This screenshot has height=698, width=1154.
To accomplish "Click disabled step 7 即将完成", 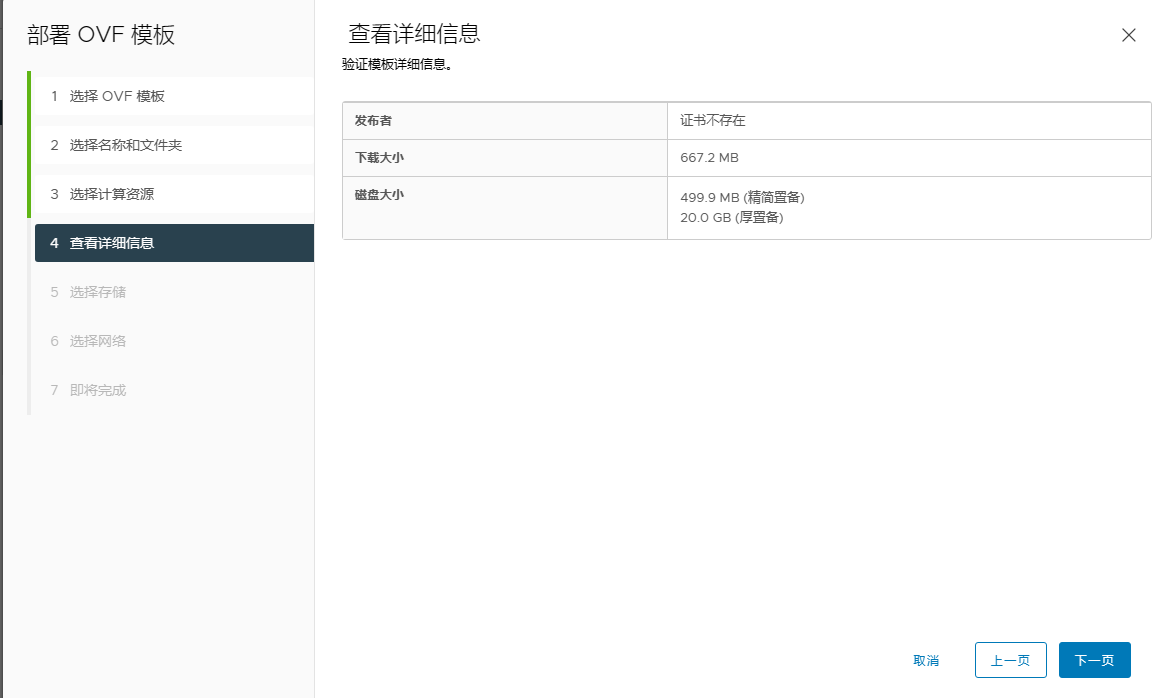I will 97,390.
